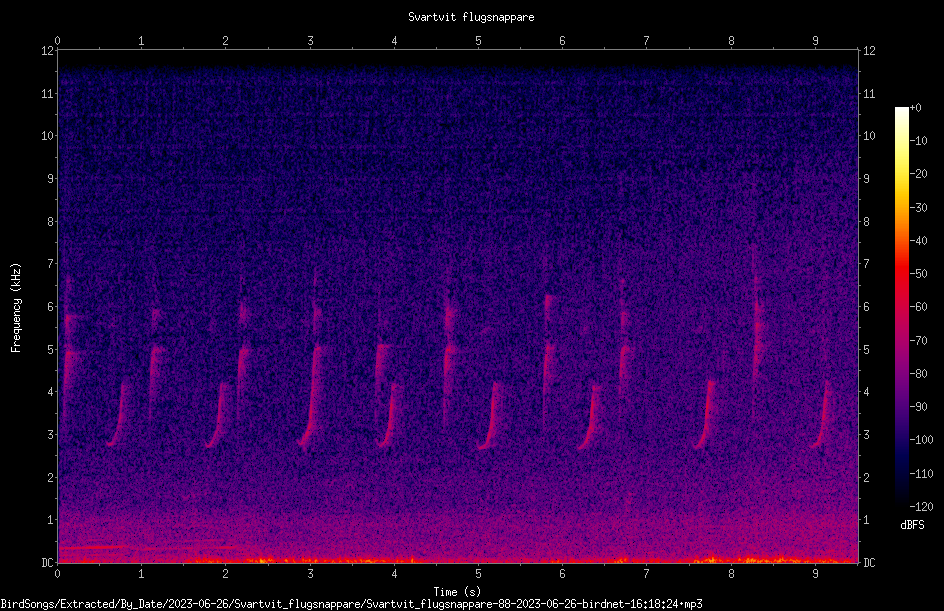The image size is (944, 611).
Task: Click the 'dBFS' unit label
Action: coord(912,525)
